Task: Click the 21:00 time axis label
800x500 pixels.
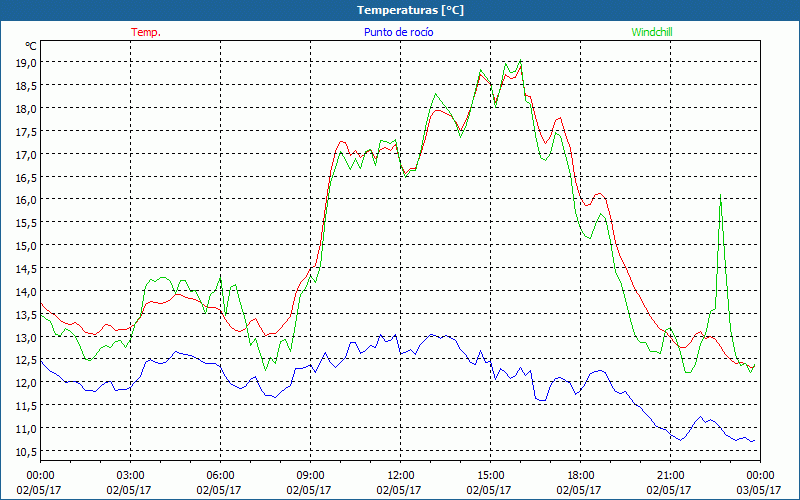Action: pos(670,476)
